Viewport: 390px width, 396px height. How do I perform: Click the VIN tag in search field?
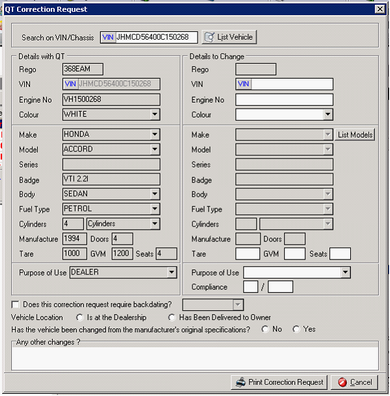coord(108,37)
